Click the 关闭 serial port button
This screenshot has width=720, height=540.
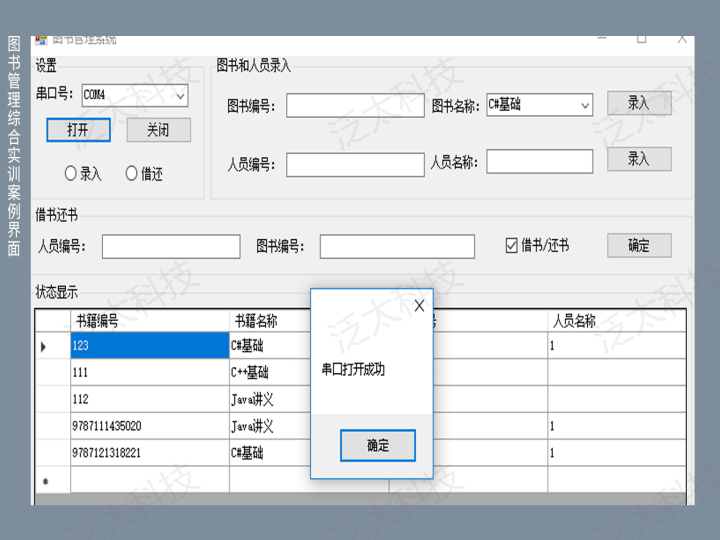tap(158, 130)
